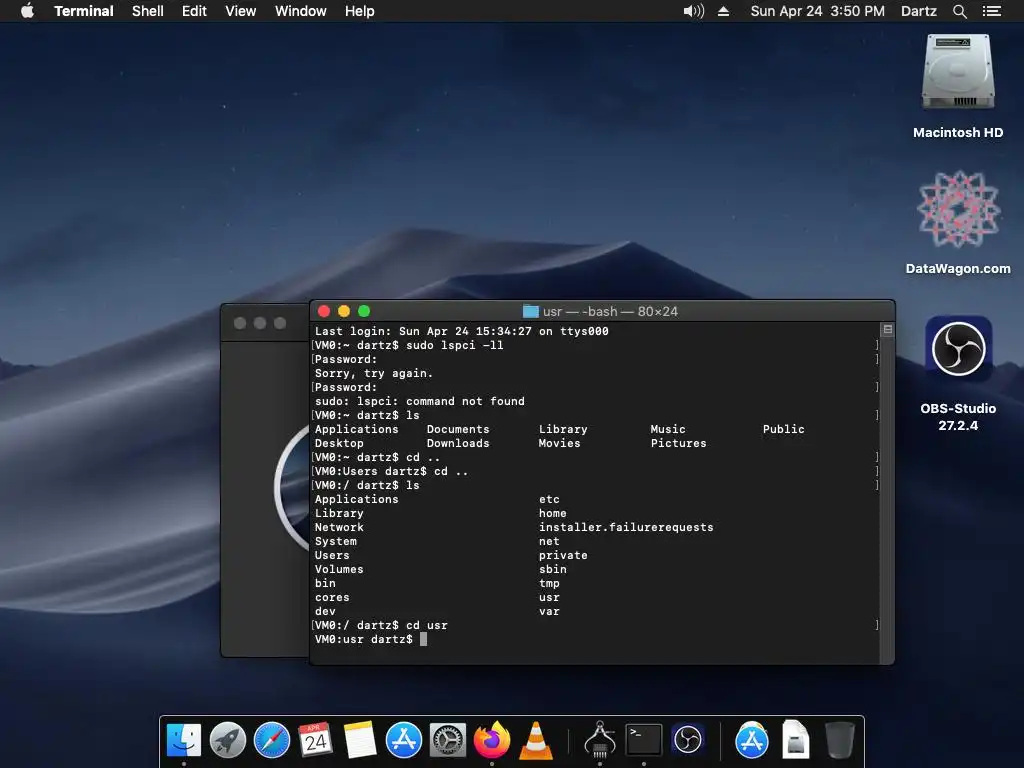Viewport: 1024px width, 768px height.
Task: Open System Information chip icon in Dock
Action: tap(600, 741)
